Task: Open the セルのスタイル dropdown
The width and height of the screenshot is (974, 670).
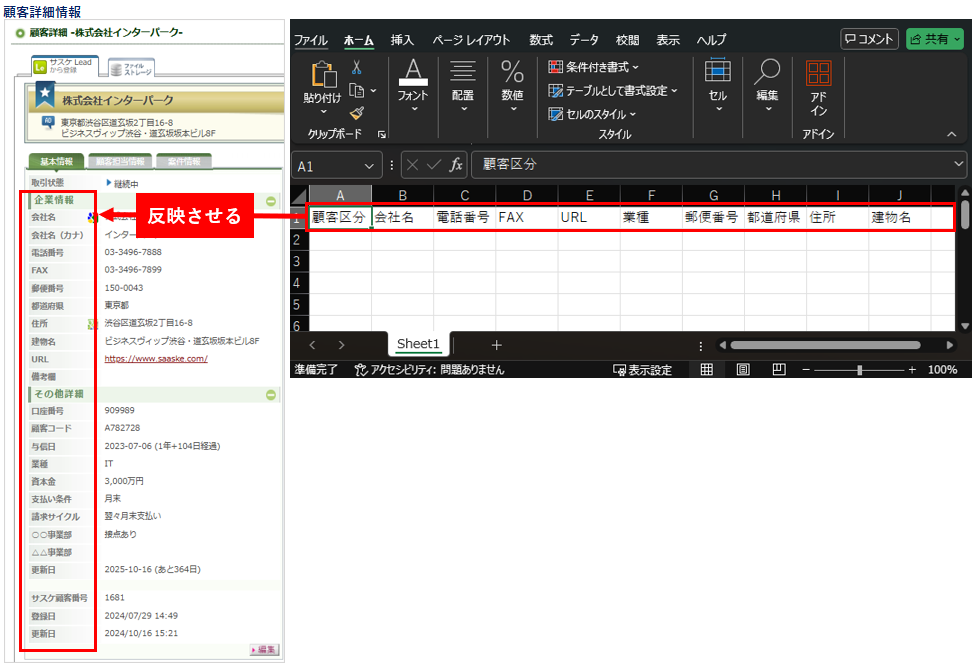Action: coord(593,114)
